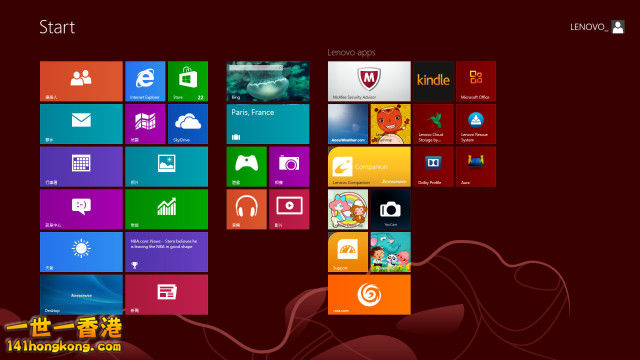The image size is (640, 360).
Task: Open McAfee Security Advisor tile
Action: coord(369,81)
